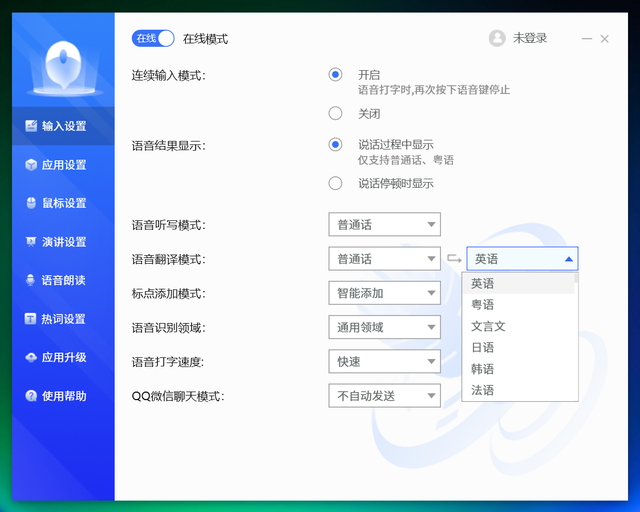Select 开启 for continuous input mode
The image size is (640, 512).
point(336,75)
